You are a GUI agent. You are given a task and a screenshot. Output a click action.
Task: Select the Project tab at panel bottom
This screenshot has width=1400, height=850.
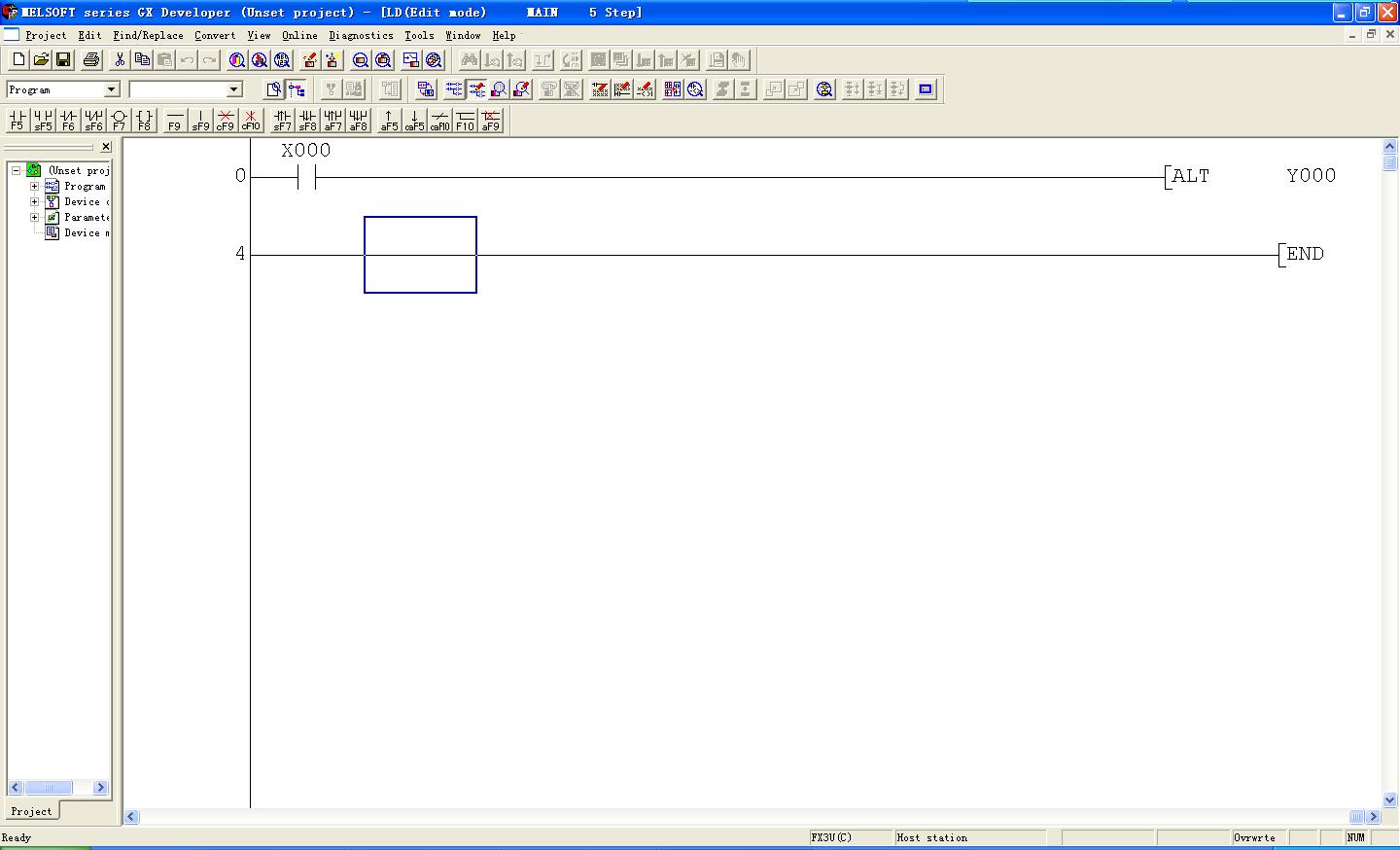31,811
